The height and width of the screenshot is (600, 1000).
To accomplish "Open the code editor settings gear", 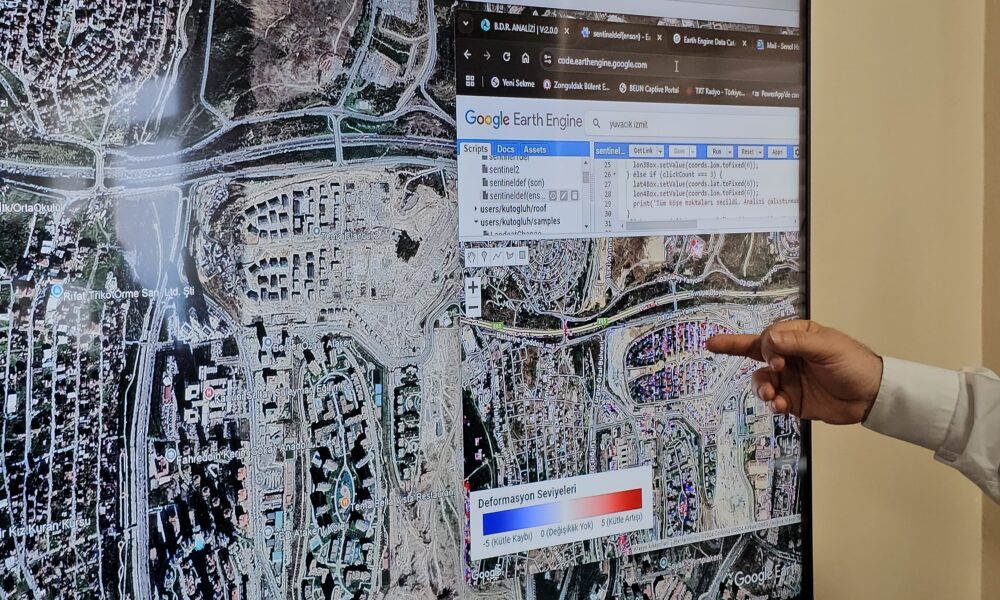I will click(797, 152).
